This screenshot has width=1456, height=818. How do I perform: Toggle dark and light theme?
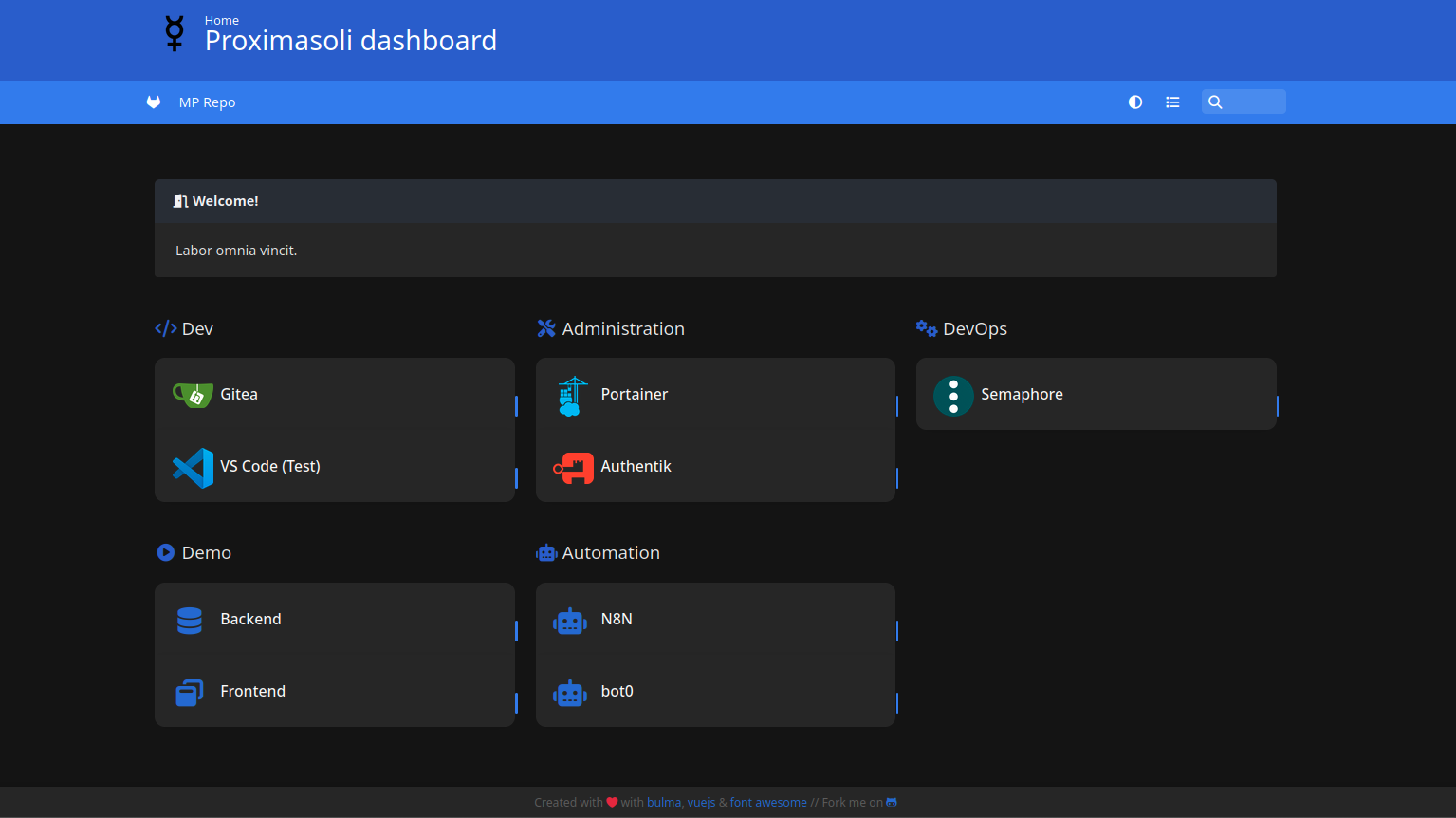[x=1135, y=102]
